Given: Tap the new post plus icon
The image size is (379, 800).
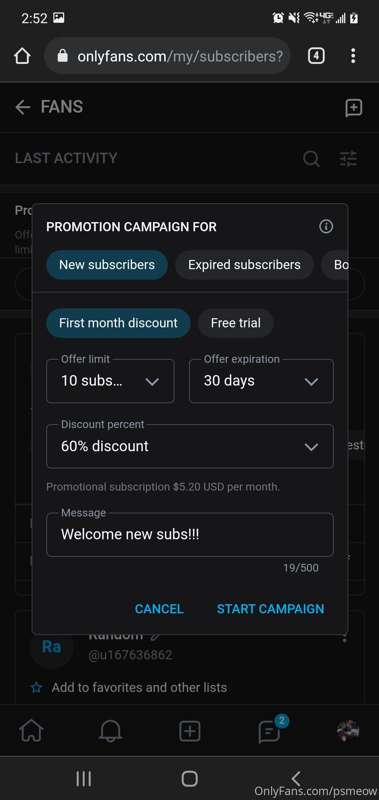Looking at the screenshot, I should click(x=189, y=731).
